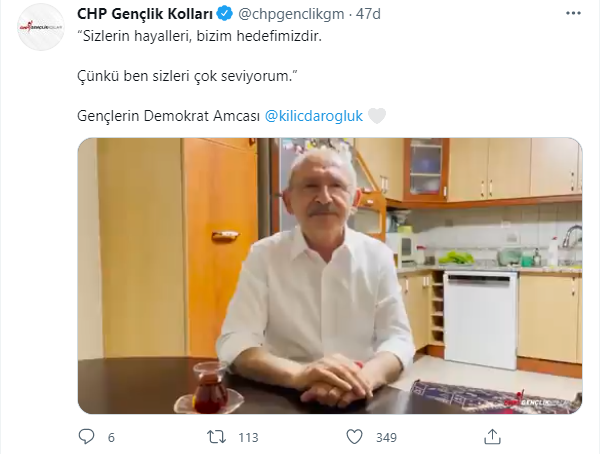Screen dimensions: 600x454
Task: Click the tweet text 'Sizlerin hayalleri, bizim hedefimizdir'
Action: click(199, 36)
